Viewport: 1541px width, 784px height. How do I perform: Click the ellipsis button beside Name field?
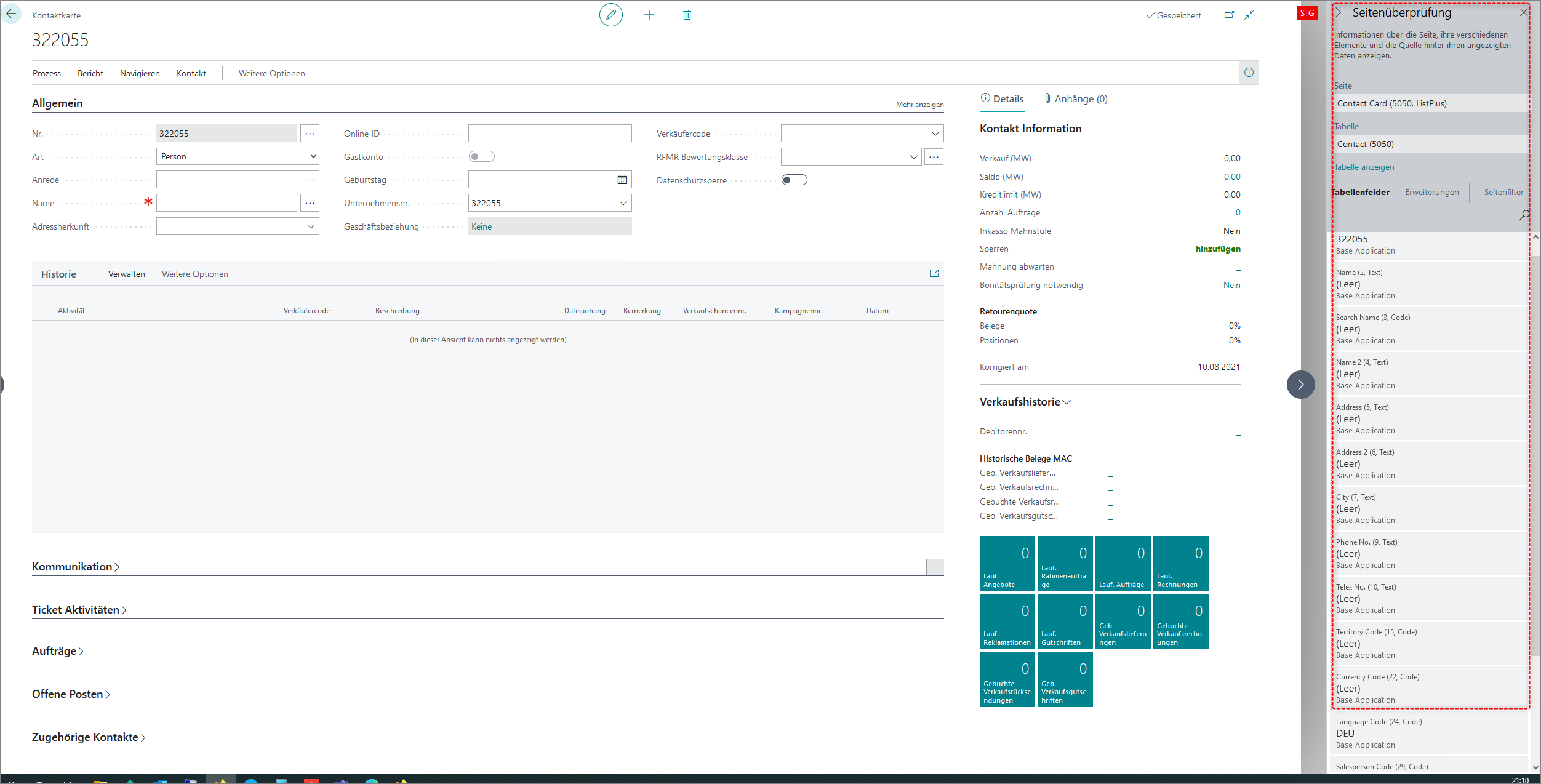310,203
